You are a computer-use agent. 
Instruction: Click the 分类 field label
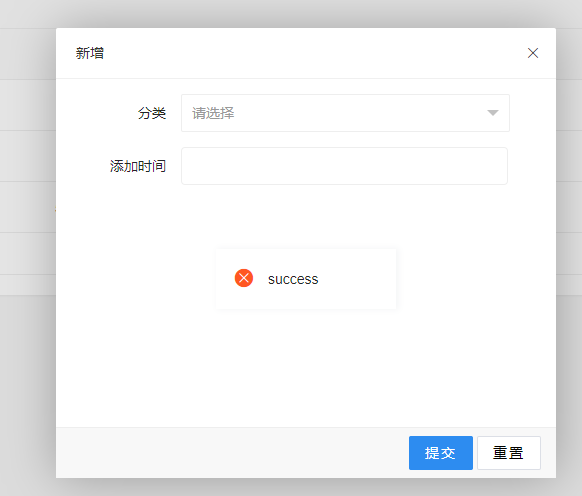click(151, 113)
